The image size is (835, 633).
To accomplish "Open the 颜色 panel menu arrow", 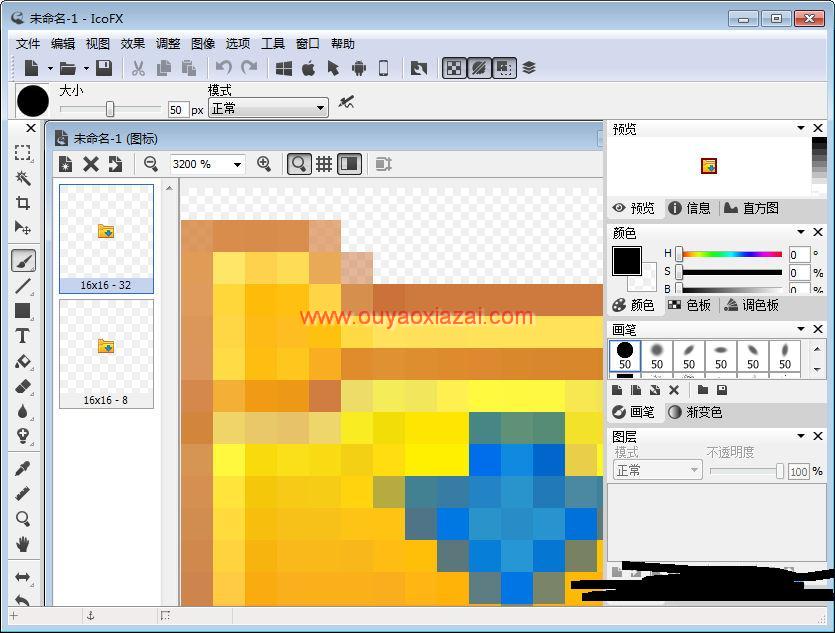I will tap(800, 232).
